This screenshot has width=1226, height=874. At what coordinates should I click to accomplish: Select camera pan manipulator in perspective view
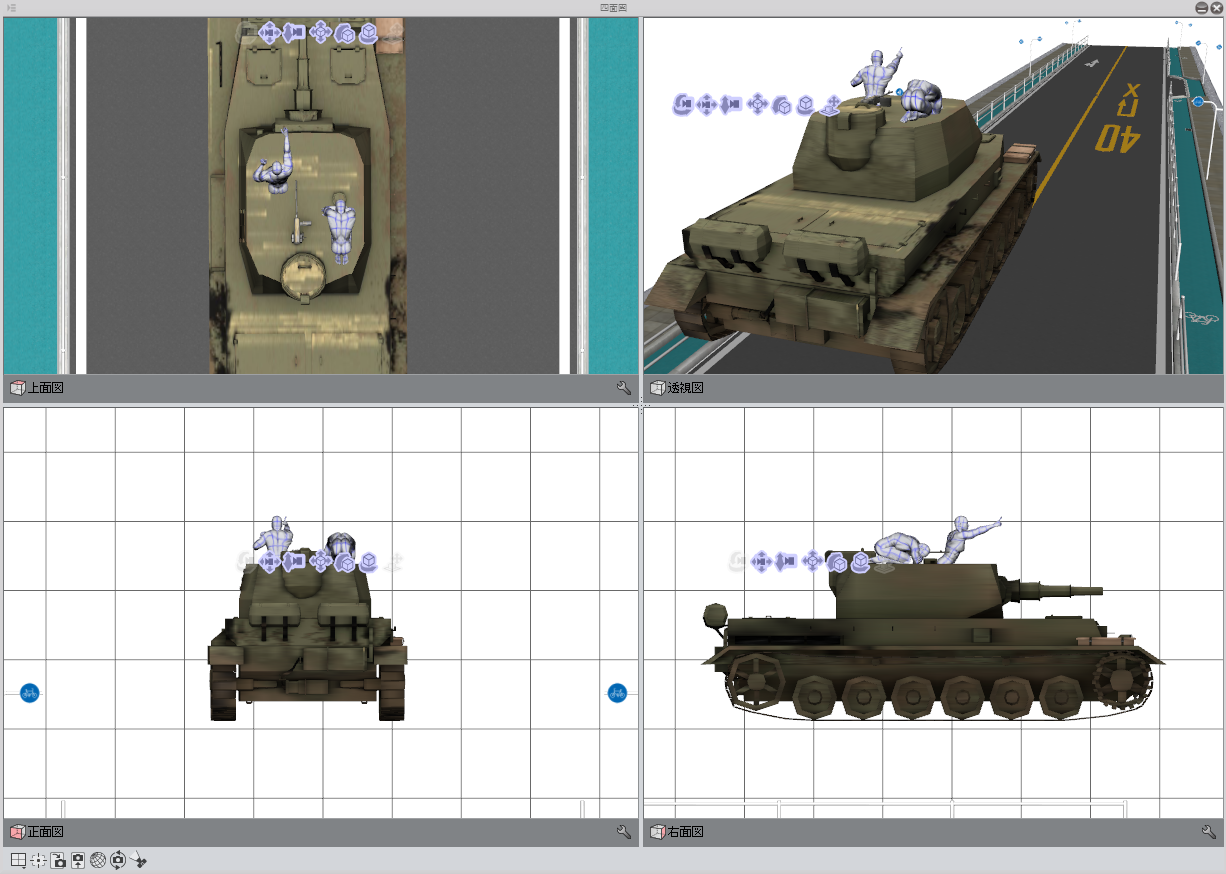[x=707, y=104]
